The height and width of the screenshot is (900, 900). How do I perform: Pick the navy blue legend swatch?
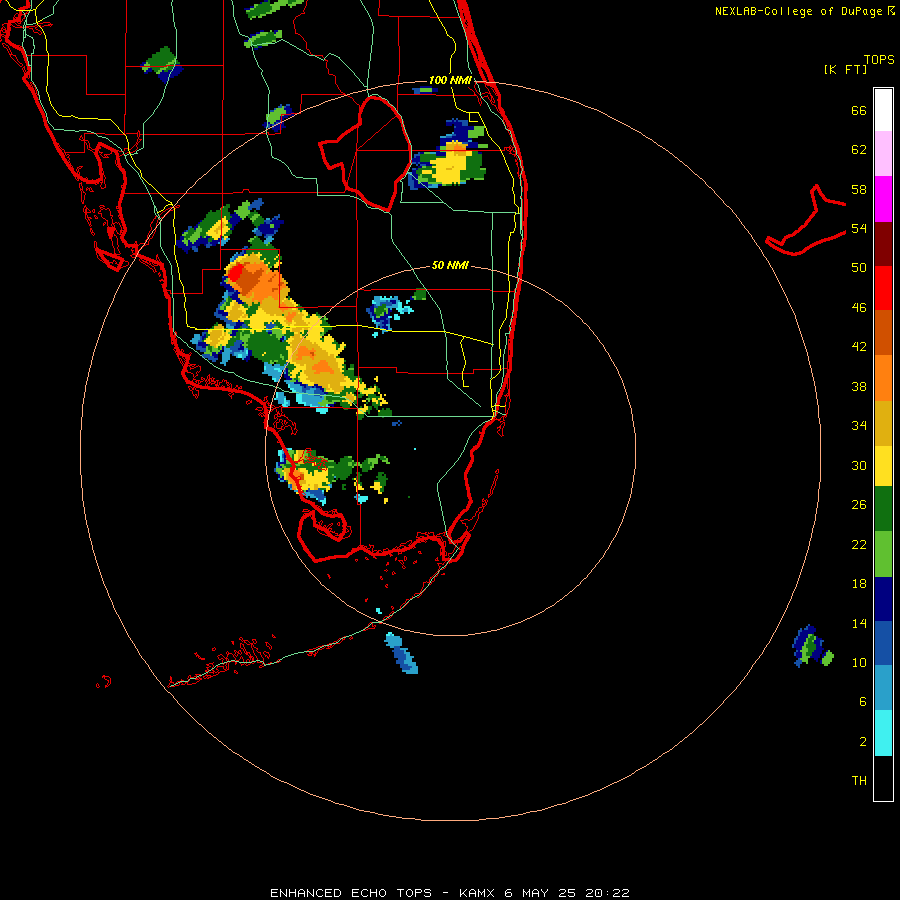tap(883, 599)
